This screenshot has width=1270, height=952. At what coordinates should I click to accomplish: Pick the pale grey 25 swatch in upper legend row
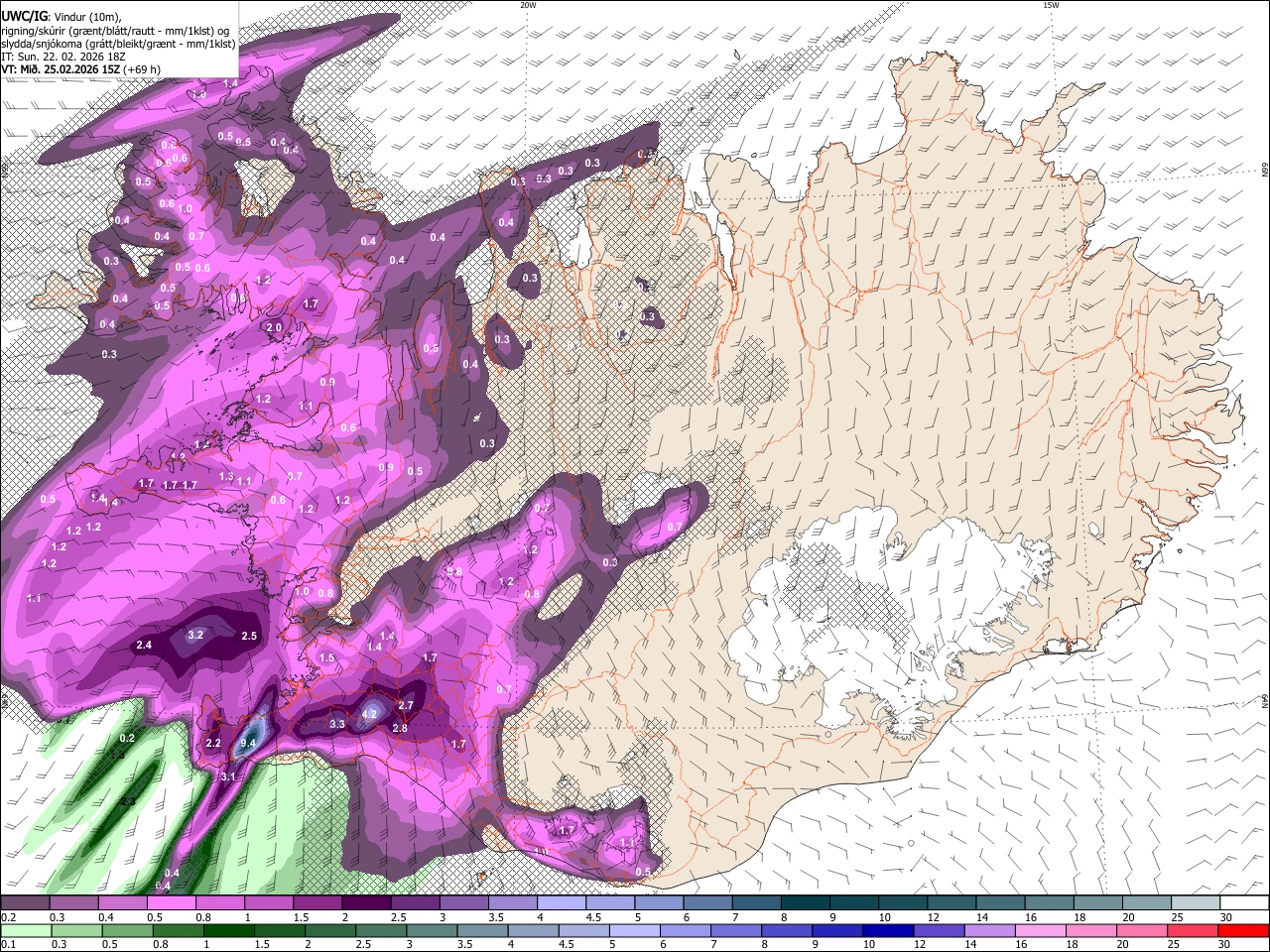1195,902
